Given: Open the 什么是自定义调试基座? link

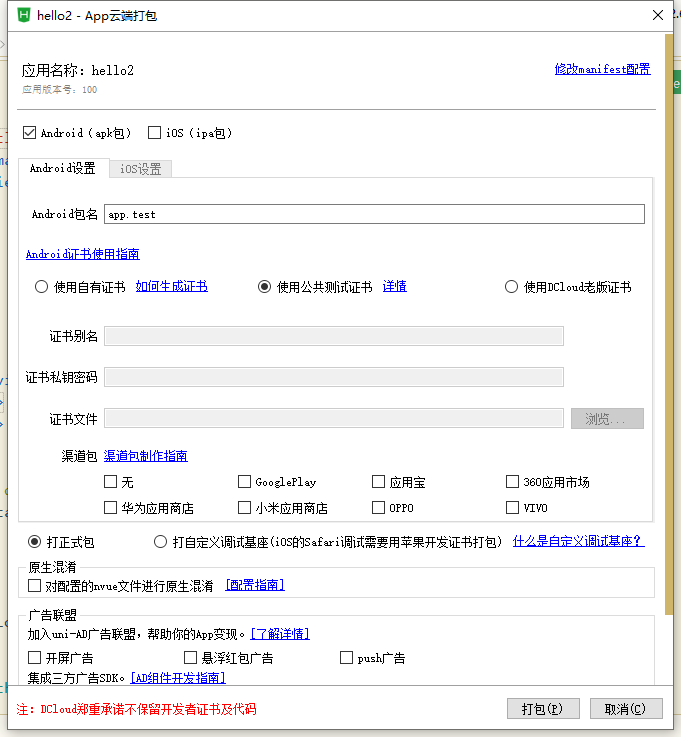Looking at the screenshot, I should coord(579,541).
